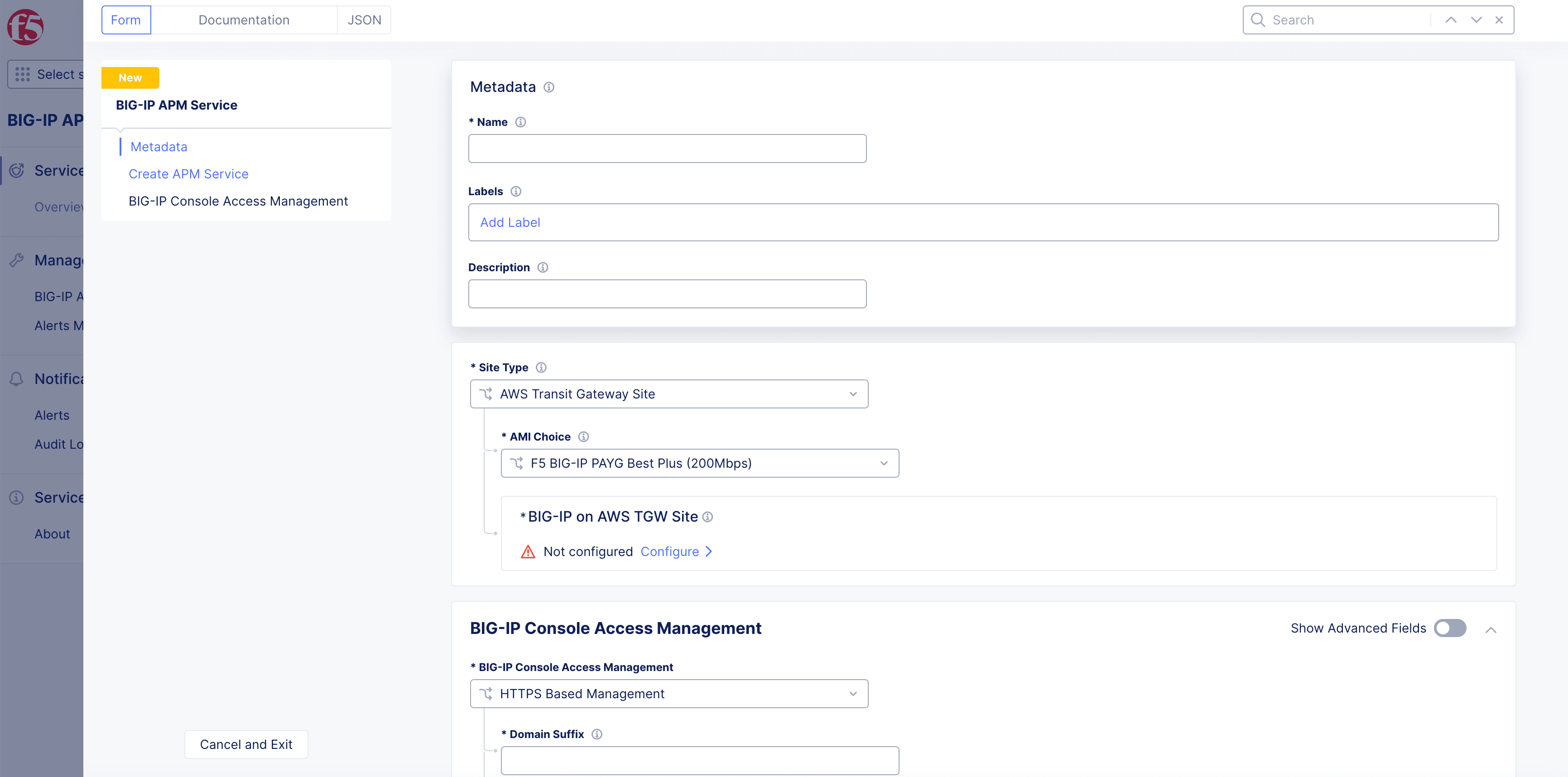Click the F5 logo icon
This screenshot has width=1568, height=777.
coord(25,27)
